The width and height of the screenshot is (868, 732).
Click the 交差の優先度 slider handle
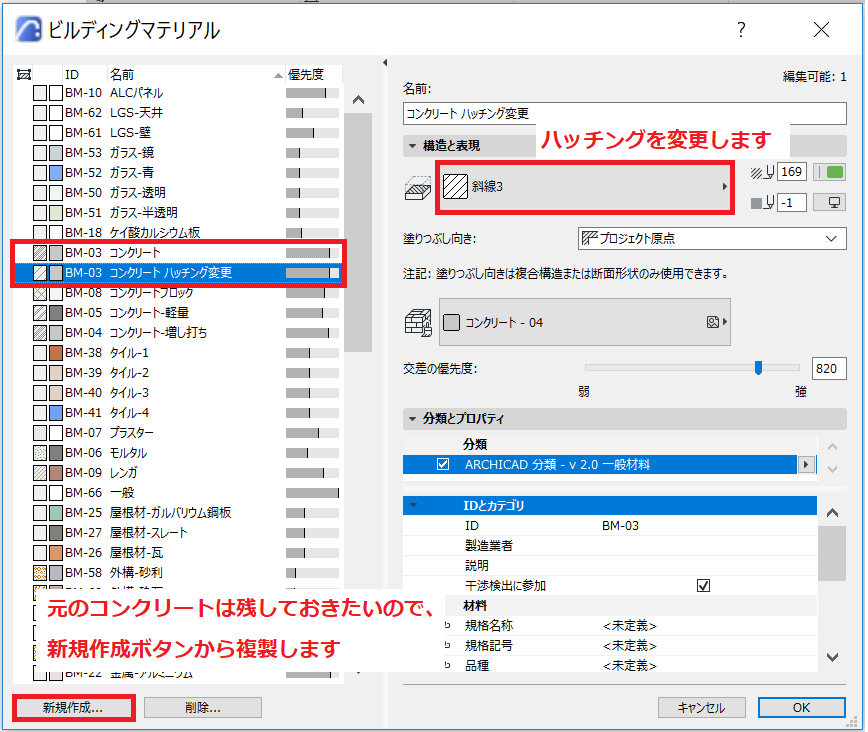(x=758, y=368)
